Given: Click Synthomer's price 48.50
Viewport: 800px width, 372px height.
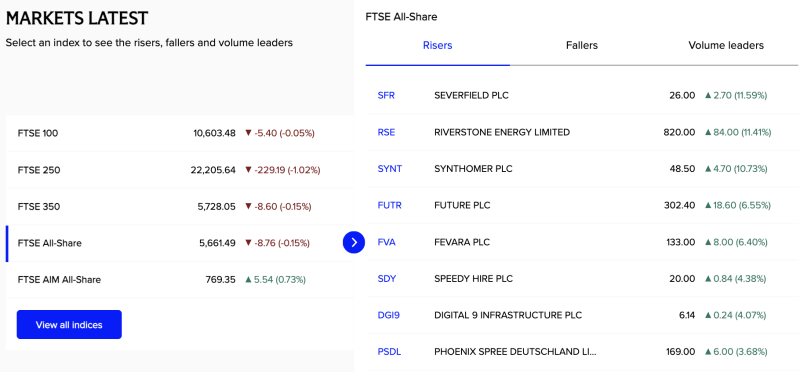Looking at the screenshot, I should [682, 168].
